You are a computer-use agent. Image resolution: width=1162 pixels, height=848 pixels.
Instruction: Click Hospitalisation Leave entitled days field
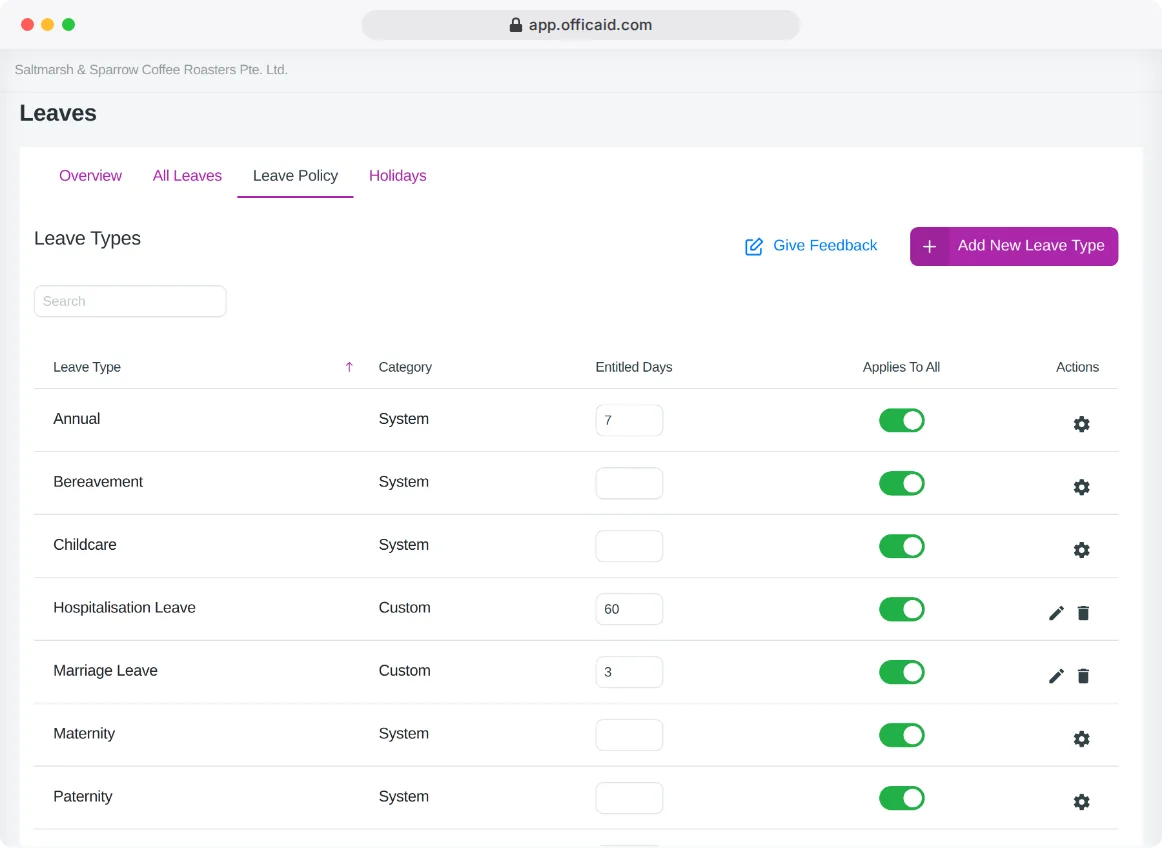pos(629,609)
